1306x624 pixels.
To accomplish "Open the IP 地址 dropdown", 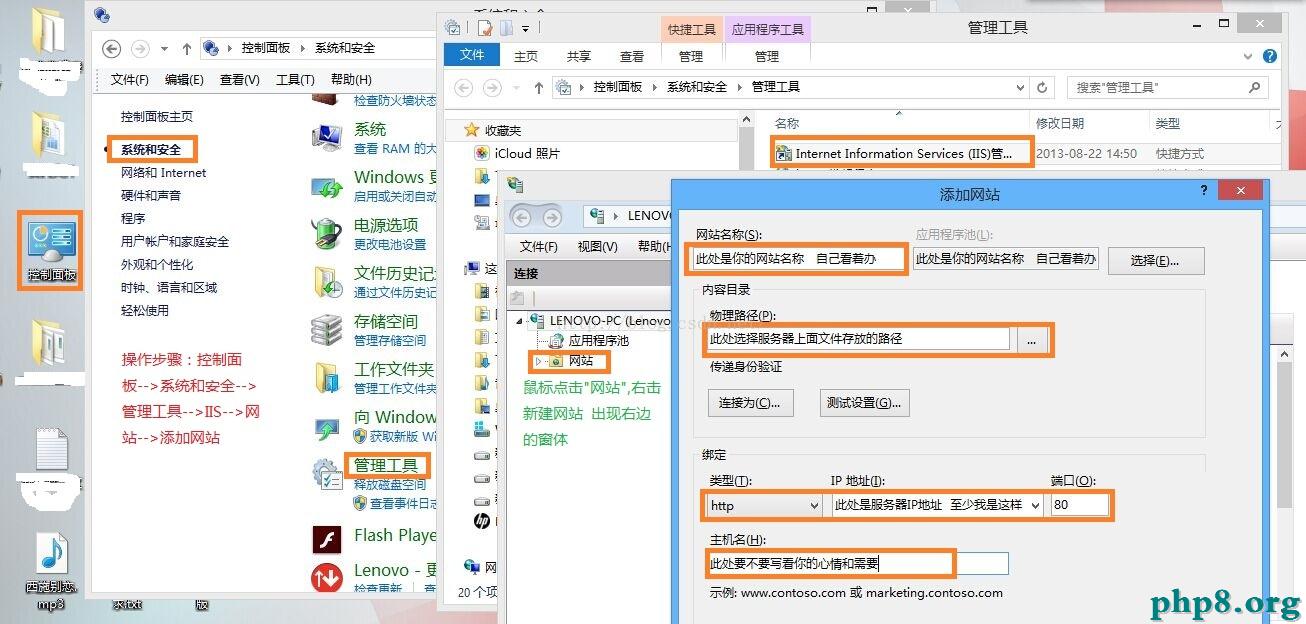I will pyautogui.click(x=1034, y=506).
